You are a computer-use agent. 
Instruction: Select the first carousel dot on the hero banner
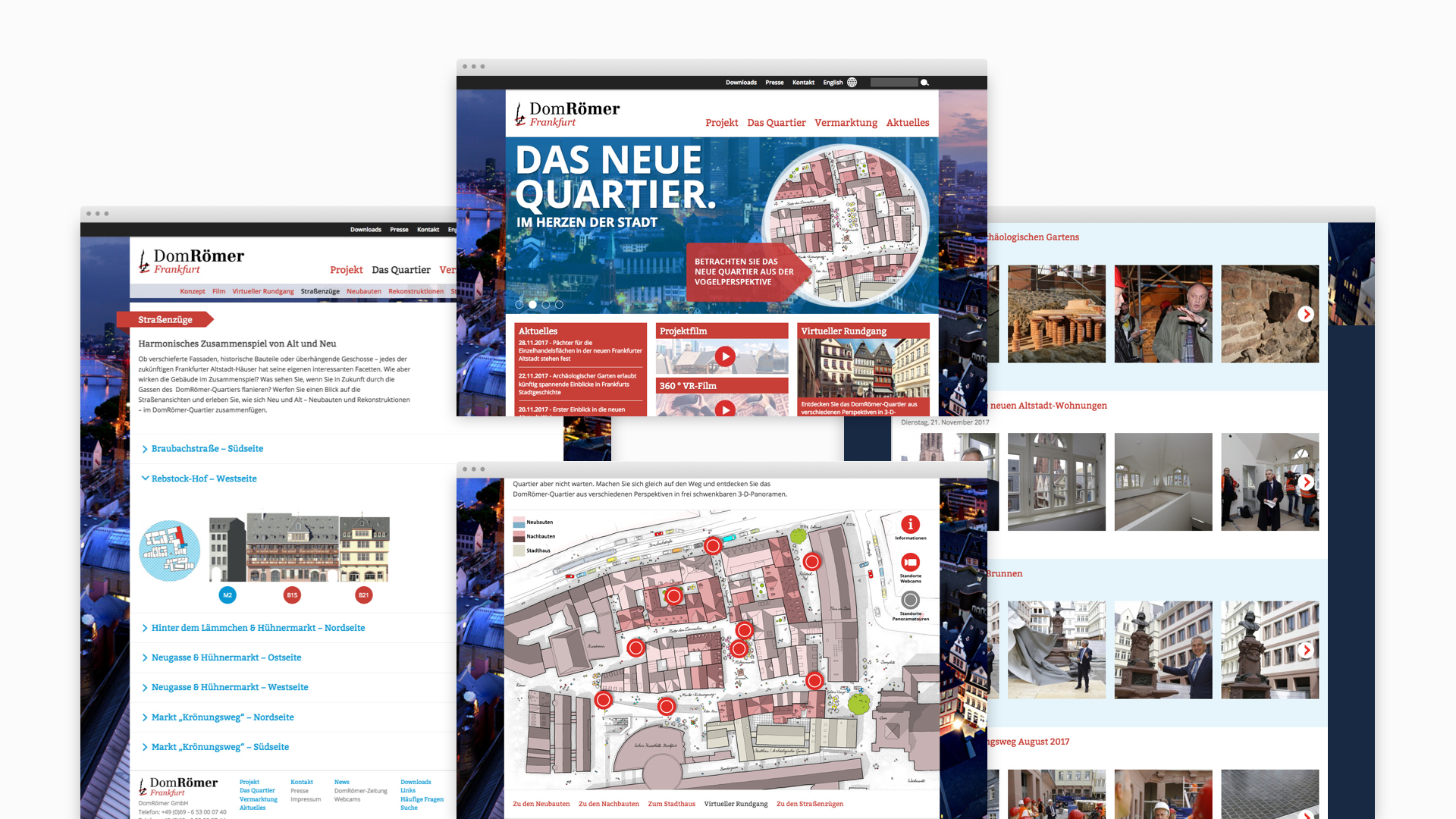[x=519, y=305]
